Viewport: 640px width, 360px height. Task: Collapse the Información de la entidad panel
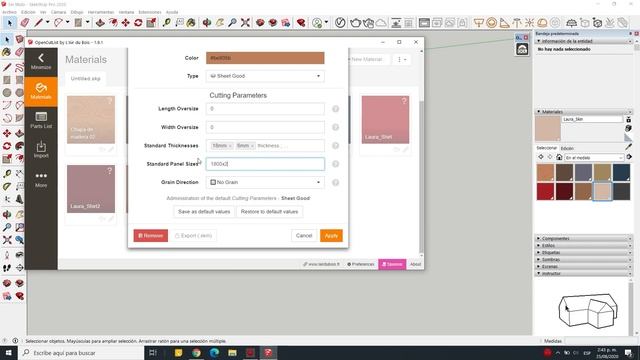point(584,41)
